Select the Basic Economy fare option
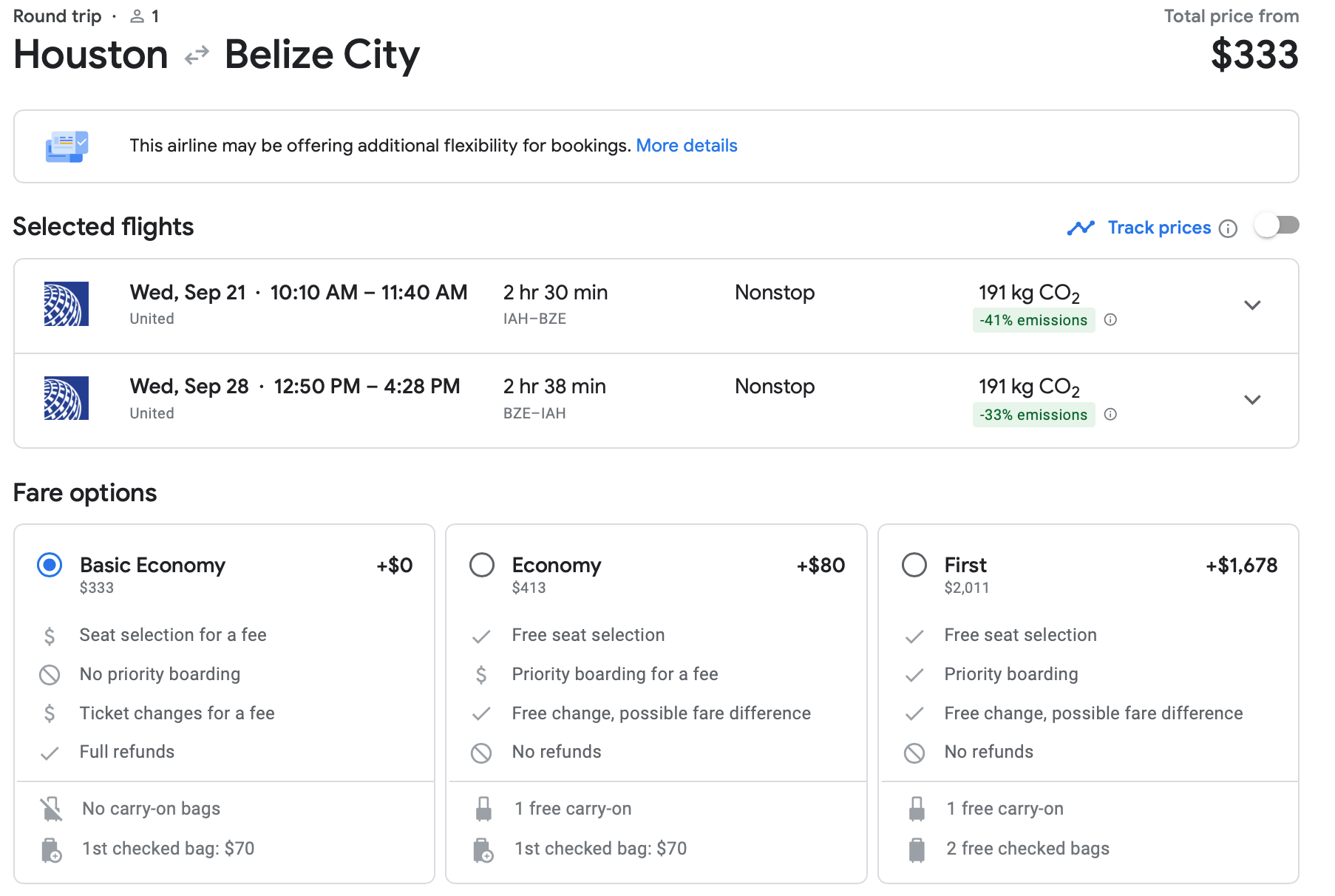This screenshot has width=1335, height=896. pyautogui.click(x=50, y=566)
